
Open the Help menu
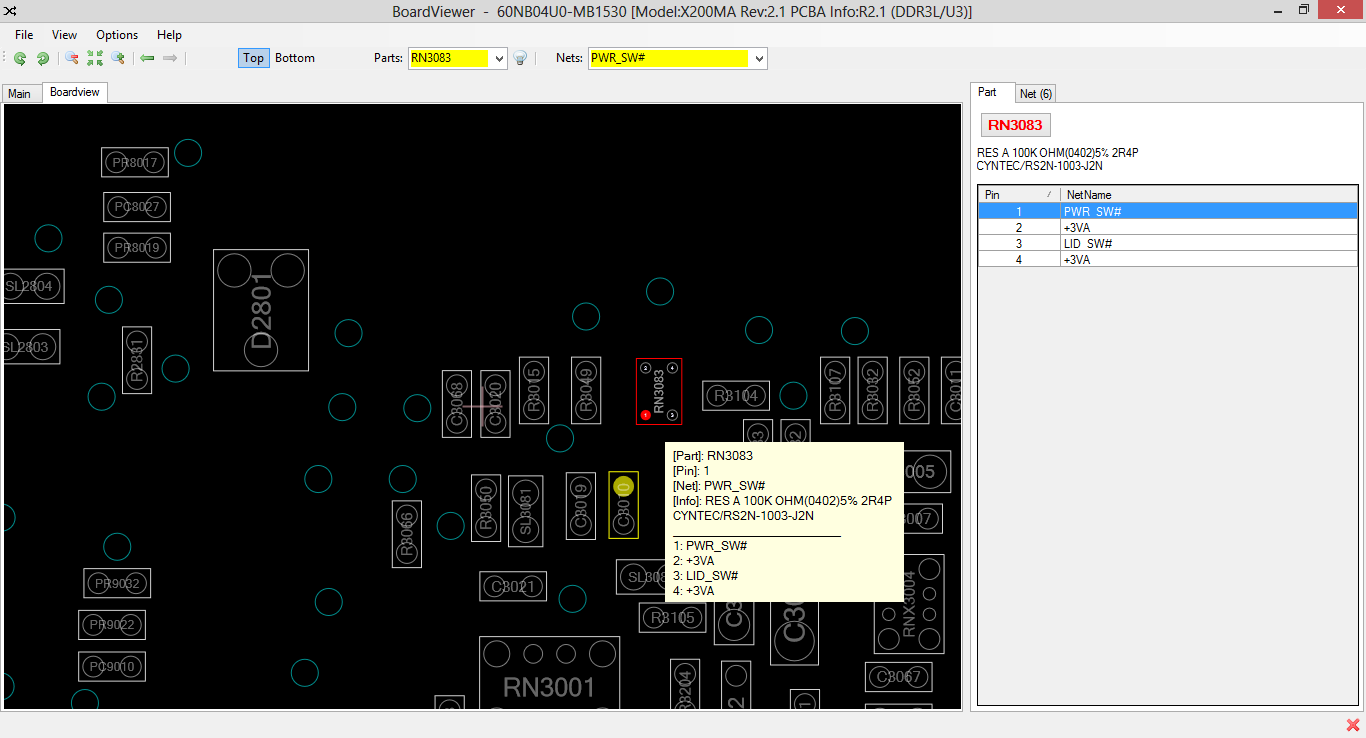(x=169, y=35)
